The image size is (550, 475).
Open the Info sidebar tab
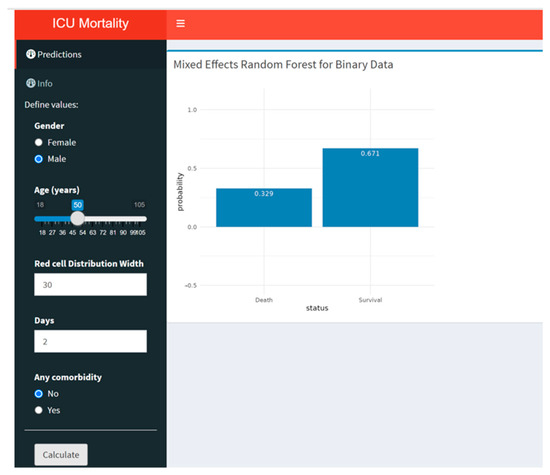point(90,83)
